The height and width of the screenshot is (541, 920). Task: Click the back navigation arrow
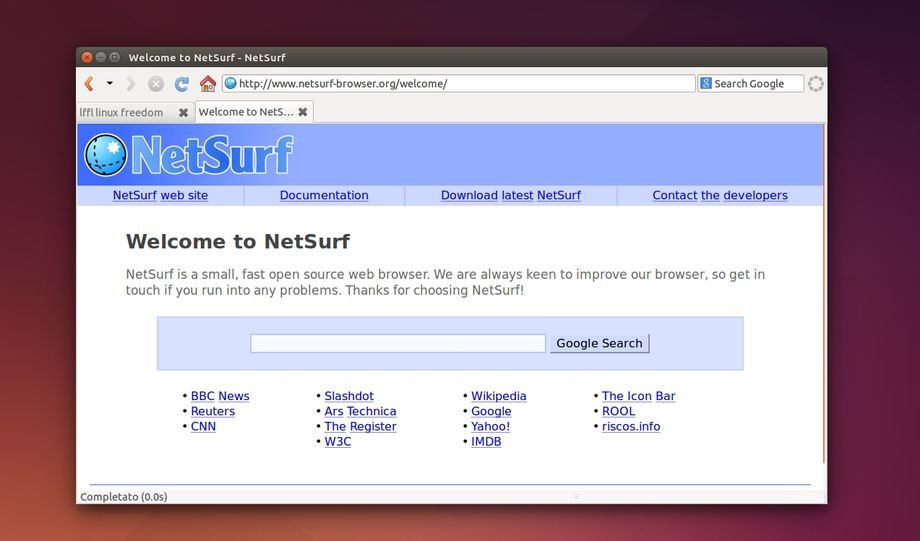pos(89,84)
